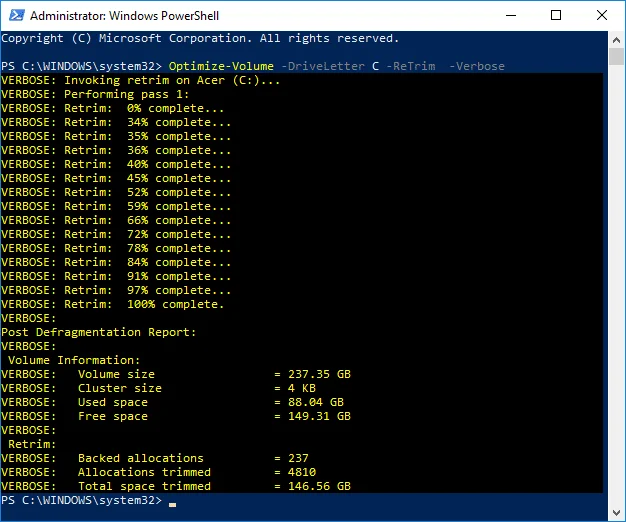Click the 'Cluster size' label
626x522 pixels.
[120, 388]
